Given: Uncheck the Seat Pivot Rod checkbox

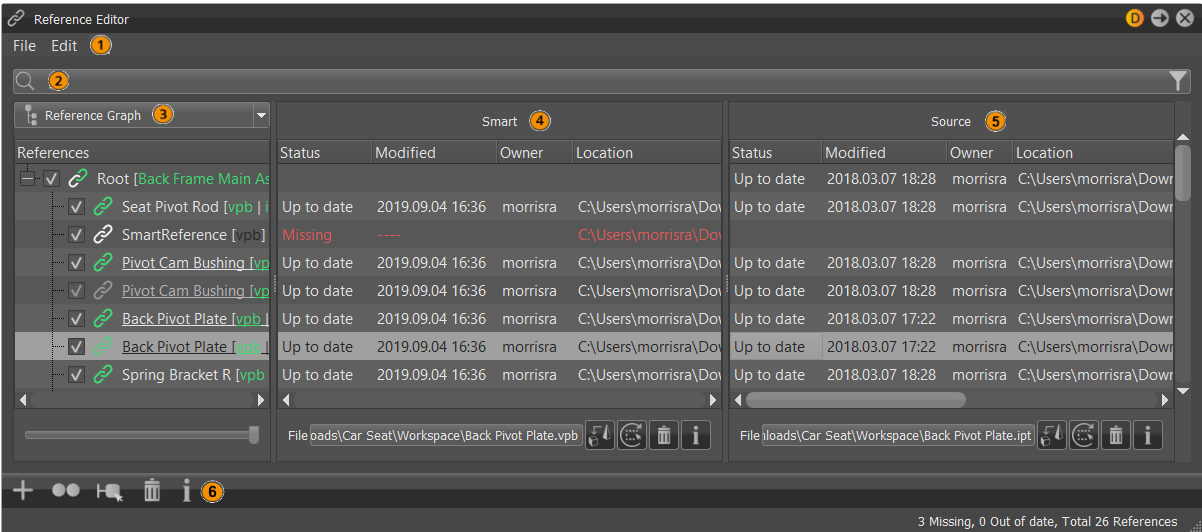Looking at the screenshot, I should coord(76,207).
